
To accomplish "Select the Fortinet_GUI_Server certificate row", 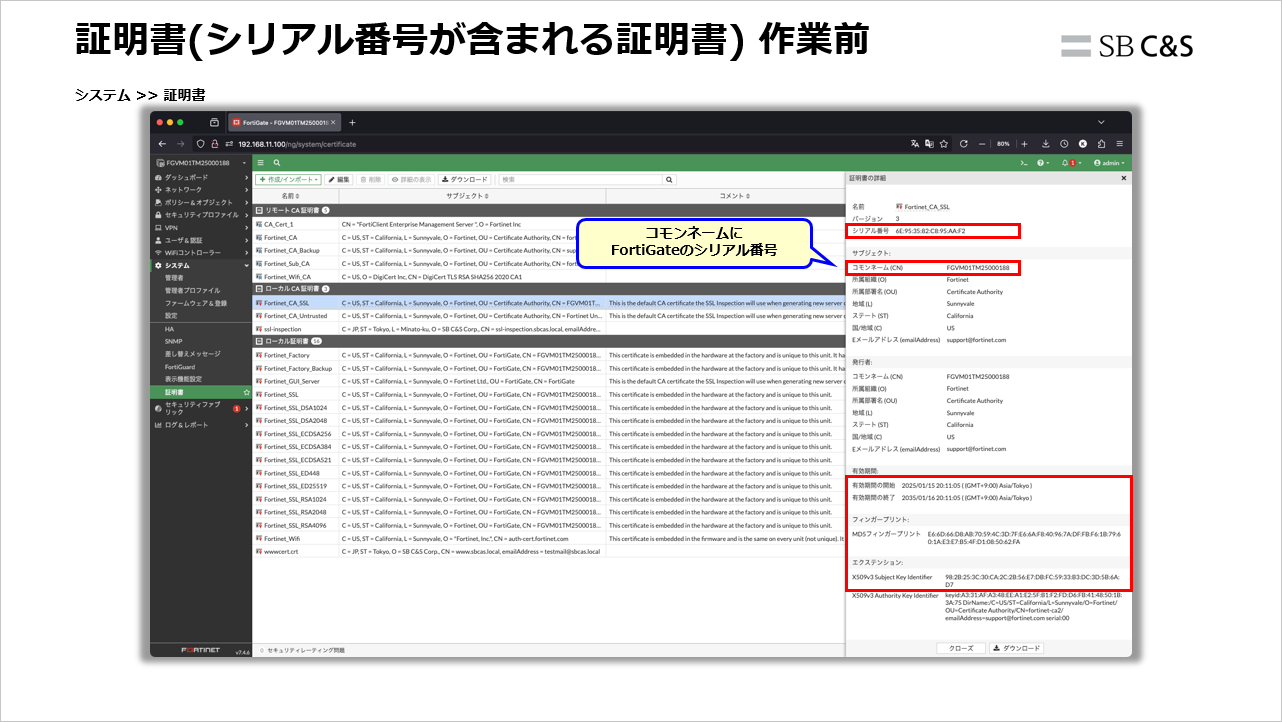I will point(549,381).
